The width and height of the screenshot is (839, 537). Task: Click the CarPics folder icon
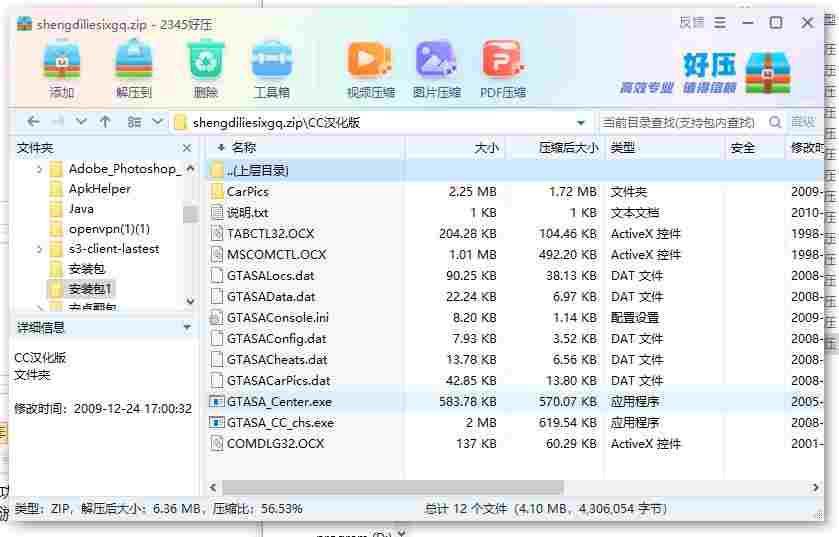click(x=217, y=191)
